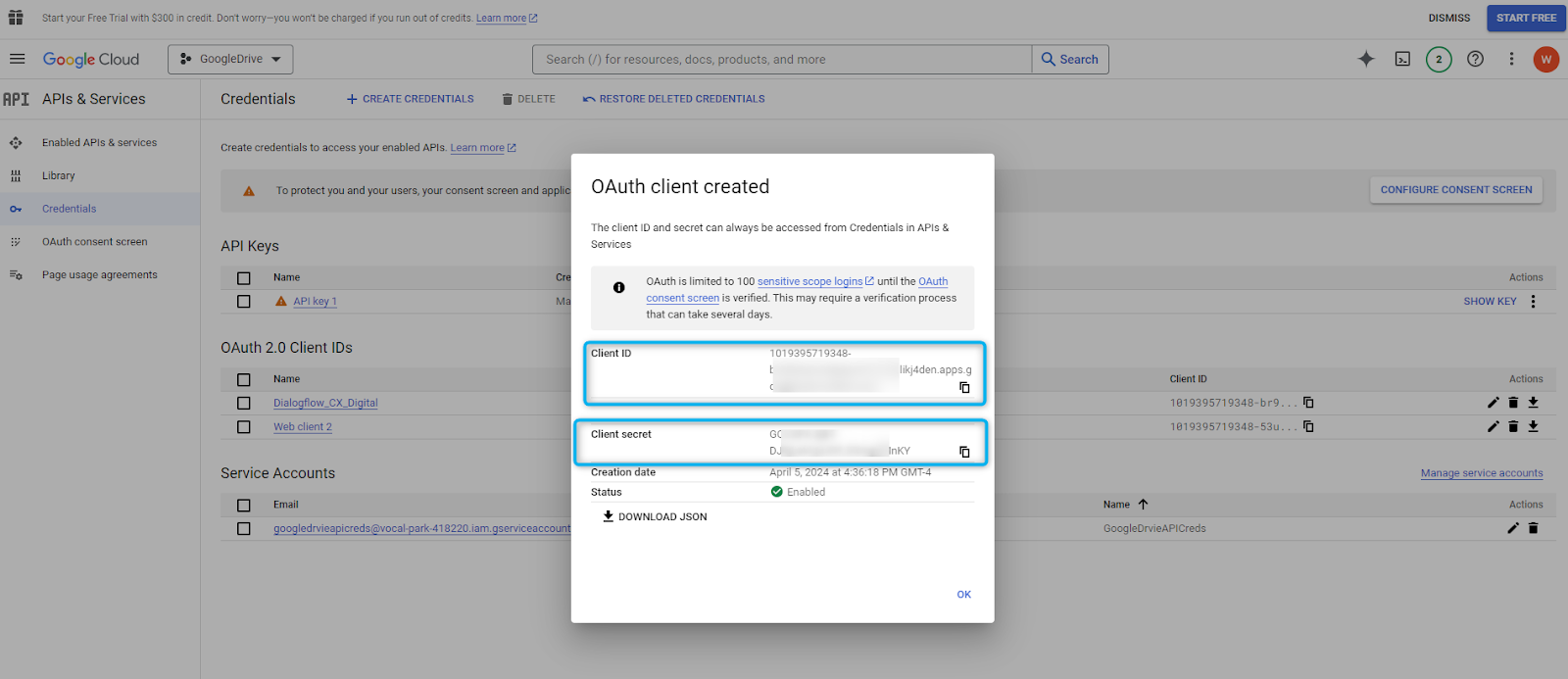
Task: Sort service accounts by the Name arrow
Action: coord(1143,505)
